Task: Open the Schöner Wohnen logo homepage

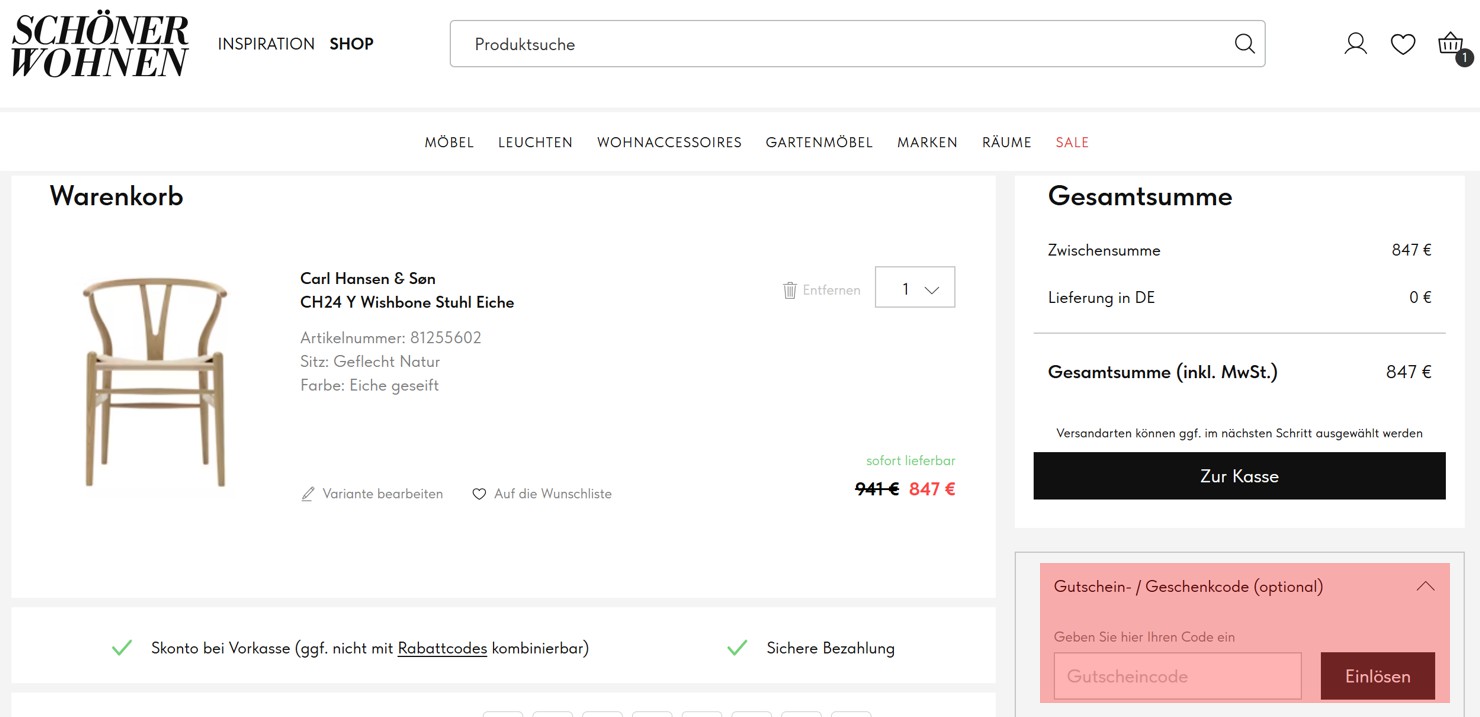Action: pyautogui.click(x=100, y=45)
